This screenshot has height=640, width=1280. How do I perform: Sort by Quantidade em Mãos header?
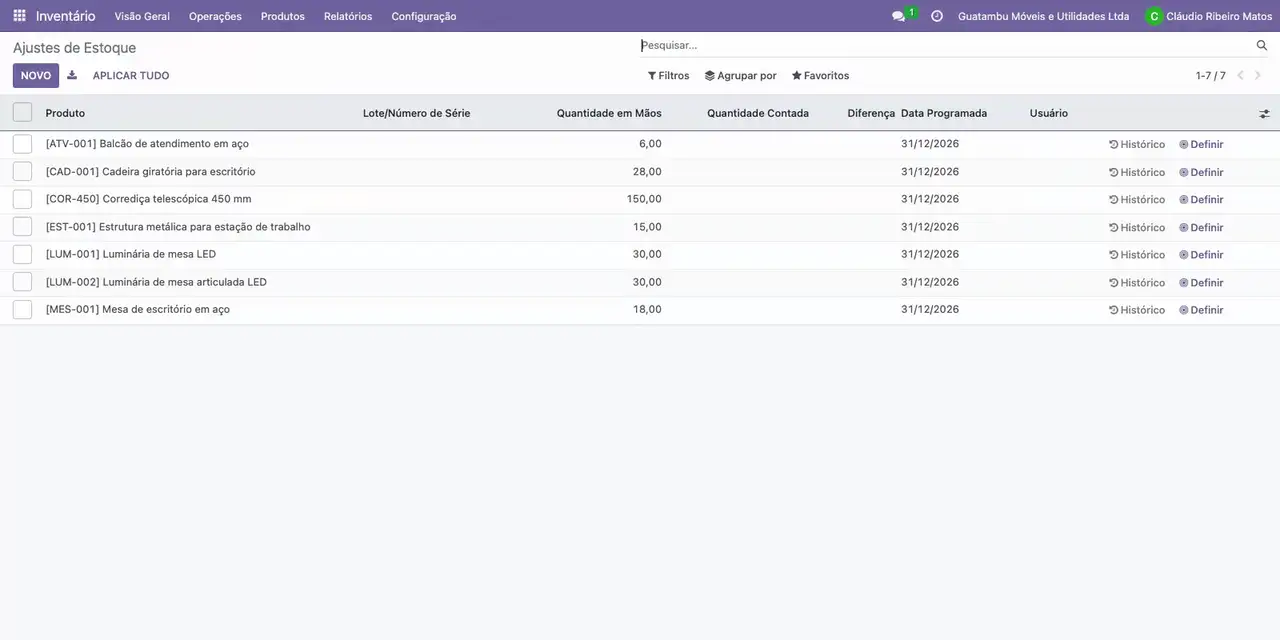(609, 113)
